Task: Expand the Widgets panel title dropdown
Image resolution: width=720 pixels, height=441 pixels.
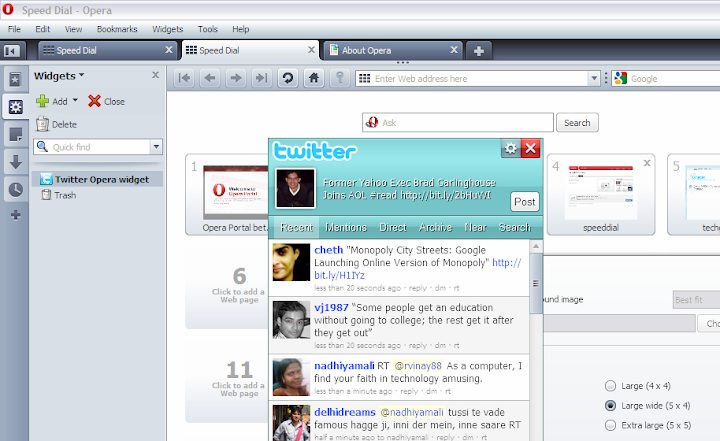Action: [82, 74]
